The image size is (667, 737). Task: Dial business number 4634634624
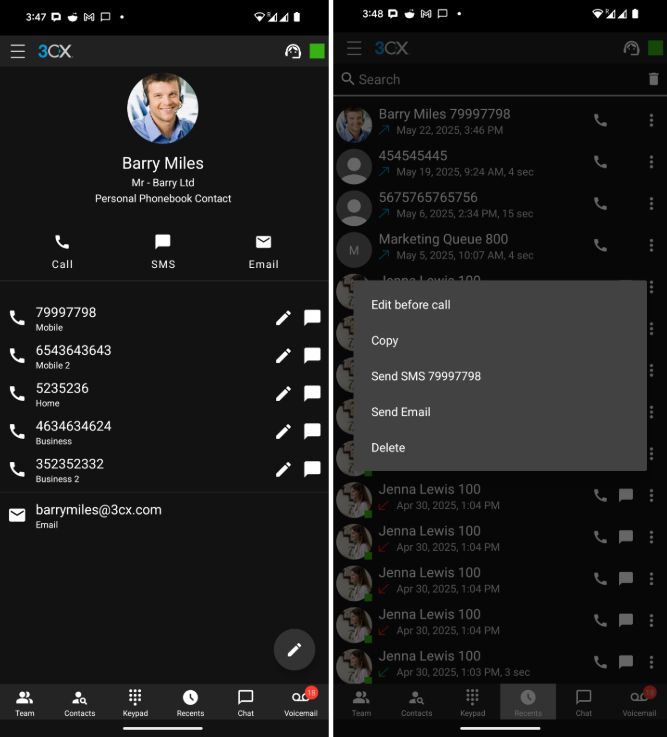coord(17,432)
